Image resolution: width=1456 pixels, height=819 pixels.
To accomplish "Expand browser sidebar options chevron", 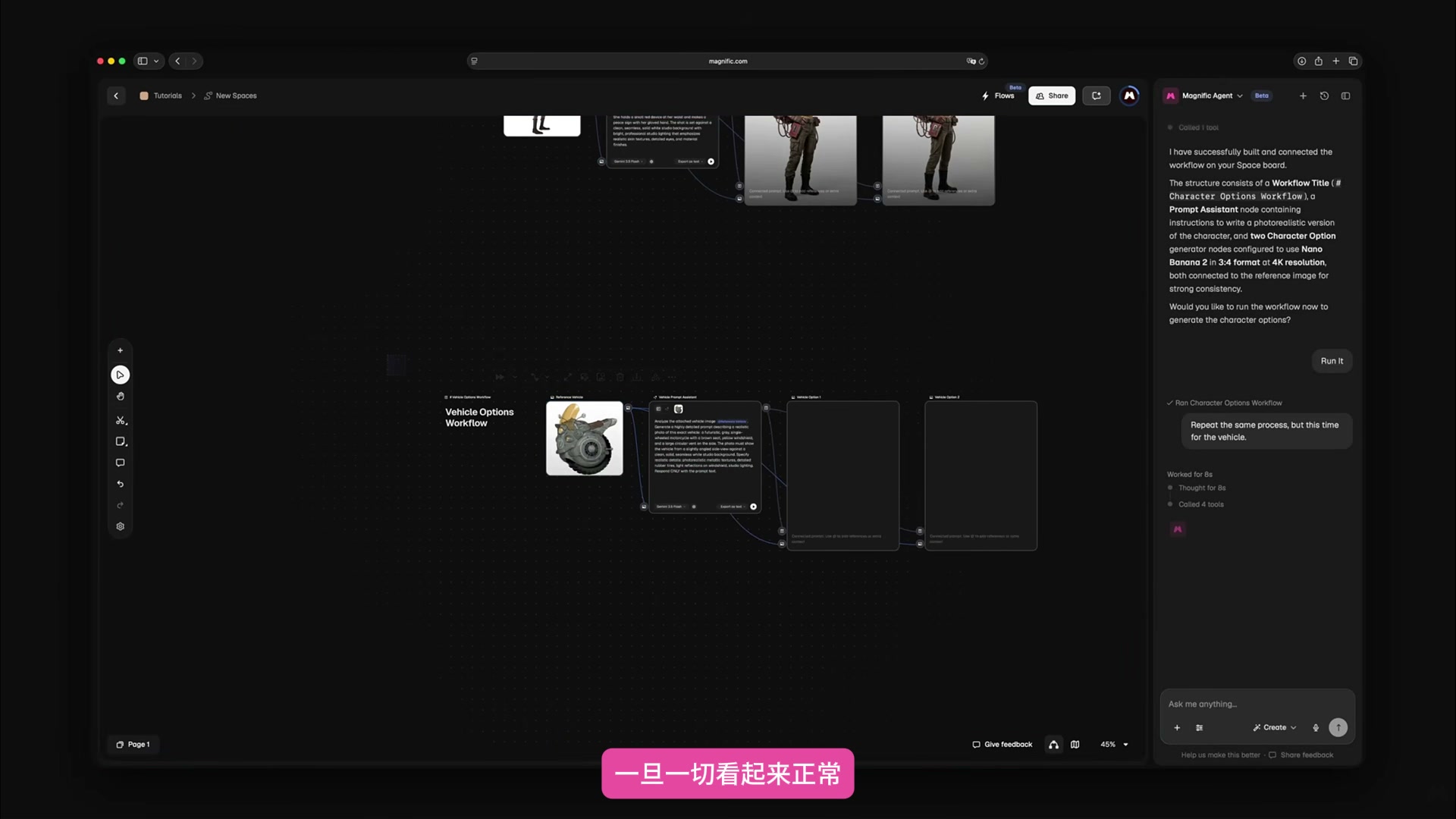I will coord(156,61).
